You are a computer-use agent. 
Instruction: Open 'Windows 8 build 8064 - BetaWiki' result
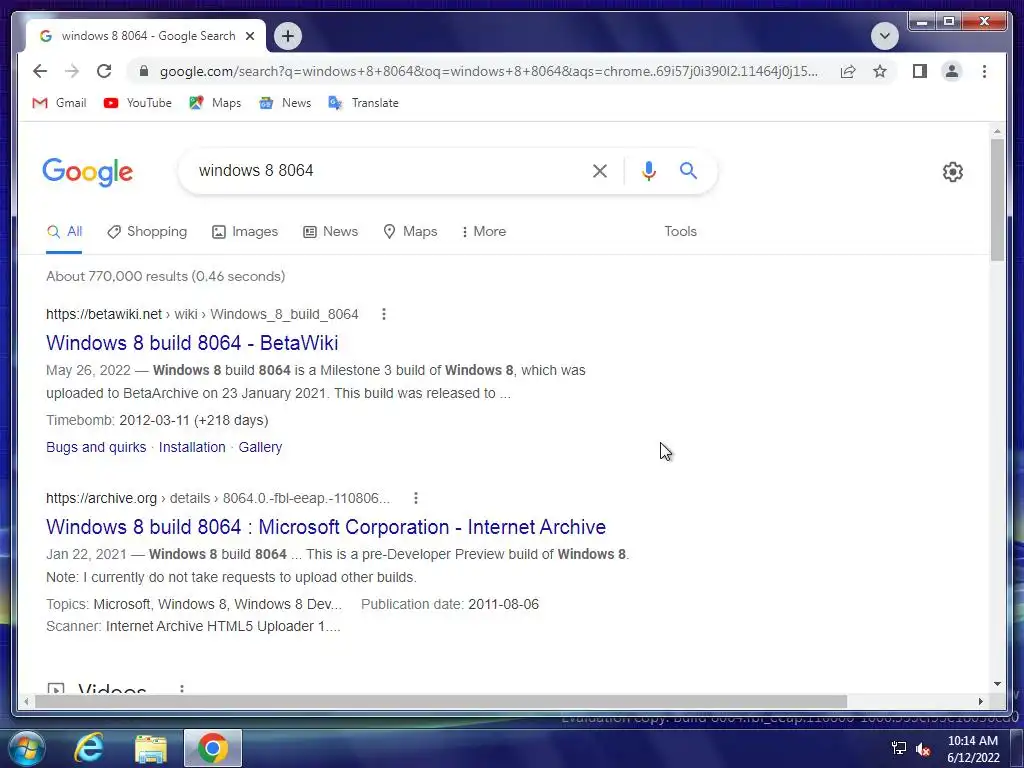pyautogui.click(x=192, y=343)
